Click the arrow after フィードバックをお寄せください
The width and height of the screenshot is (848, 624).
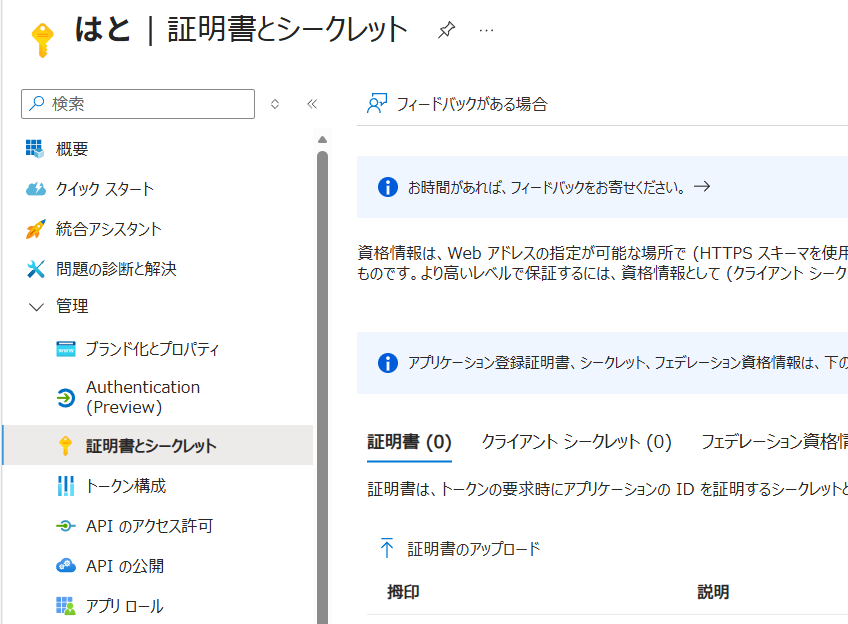(702, 187)
